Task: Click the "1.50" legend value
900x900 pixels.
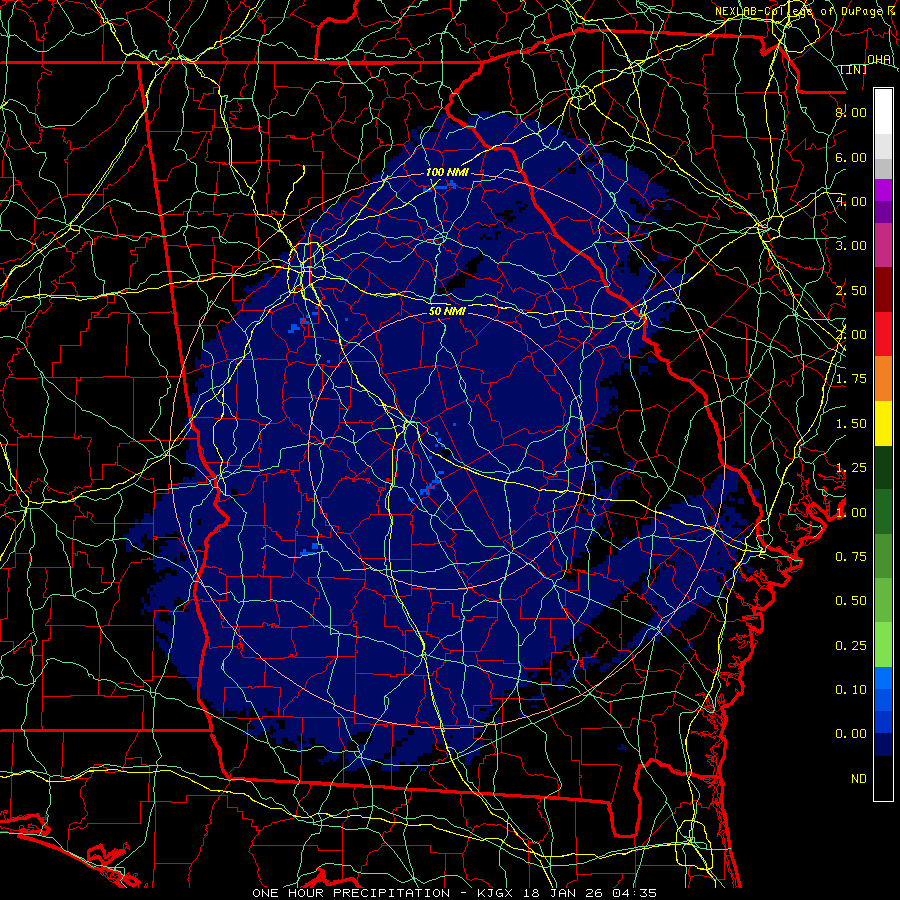Action: [851, 424]
